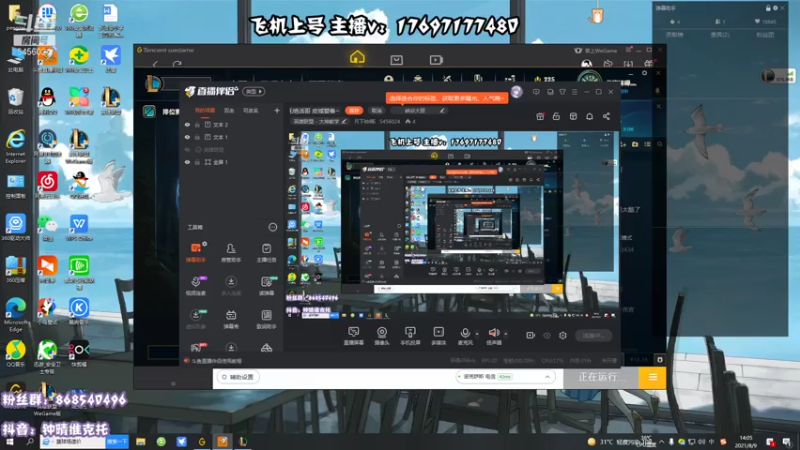800x450 pixels.
Task: Add a 手机投屏 phone mirroring source
Action: coord(410,336)
